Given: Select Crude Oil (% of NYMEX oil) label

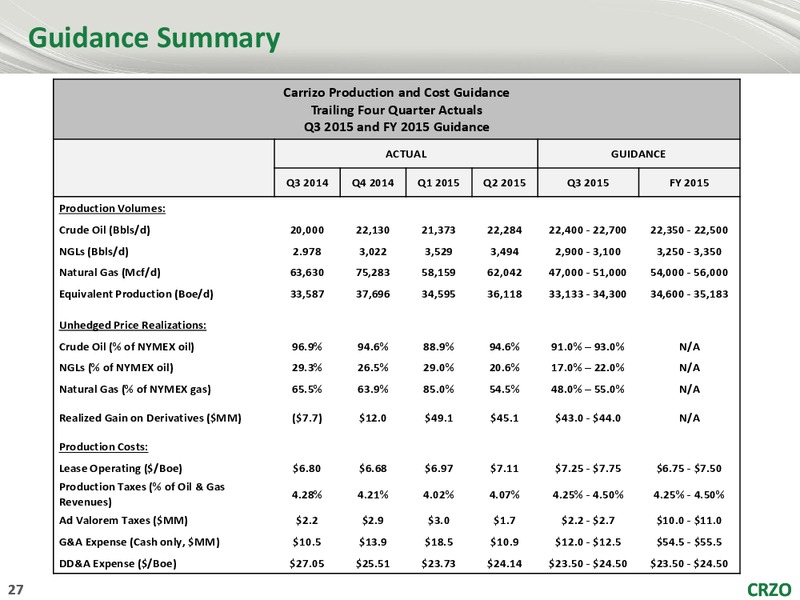Looking at the screenshot, I should click(x=127, y=347).
